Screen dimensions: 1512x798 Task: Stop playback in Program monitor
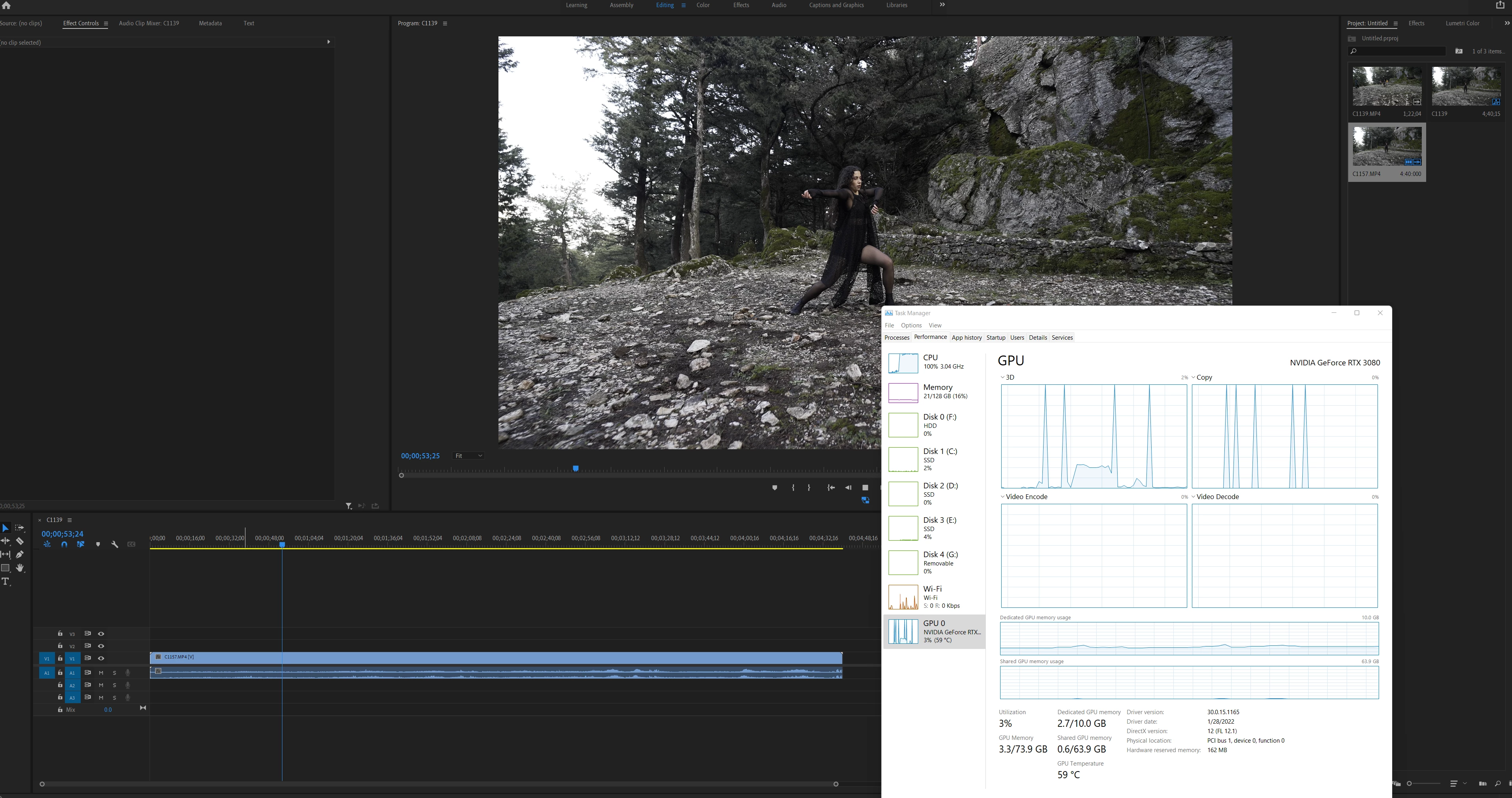(x=864, y=488)
